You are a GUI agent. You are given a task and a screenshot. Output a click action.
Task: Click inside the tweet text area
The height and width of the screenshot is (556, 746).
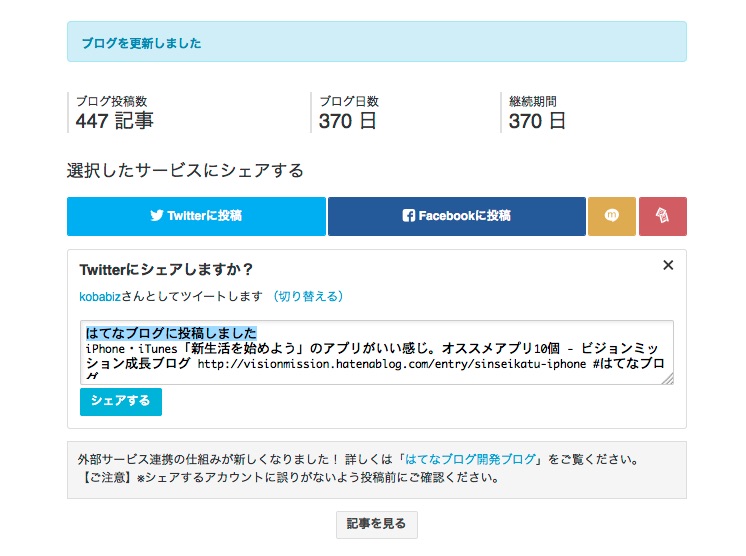click(x=377, y=352)
